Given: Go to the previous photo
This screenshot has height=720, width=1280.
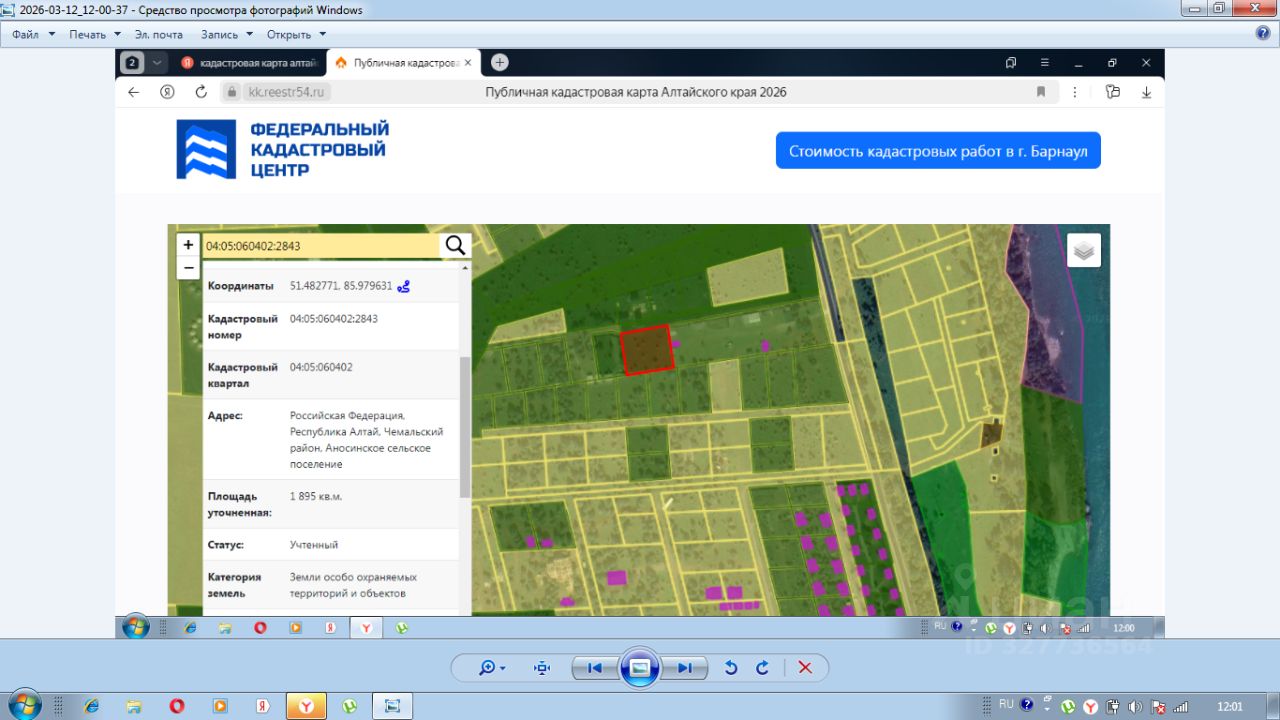Looking at the screenshot, I should tap(594, 668).
